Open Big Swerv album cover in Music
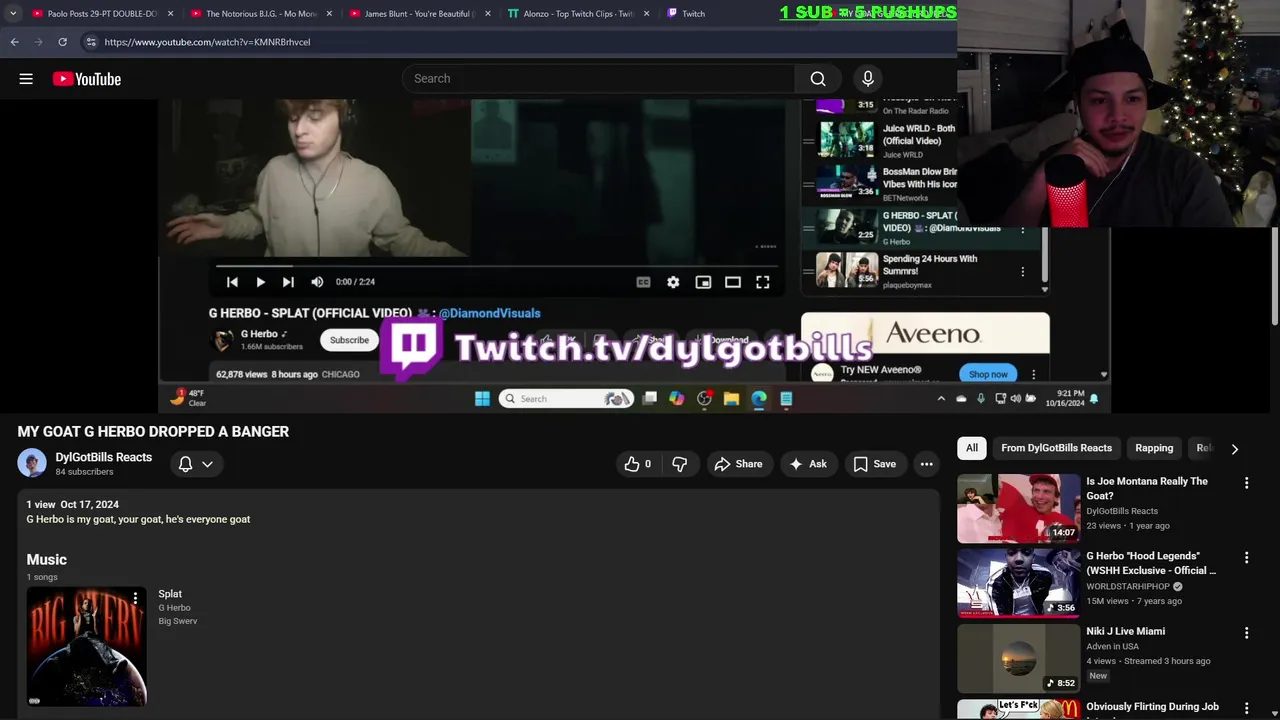 click(86, 646)
